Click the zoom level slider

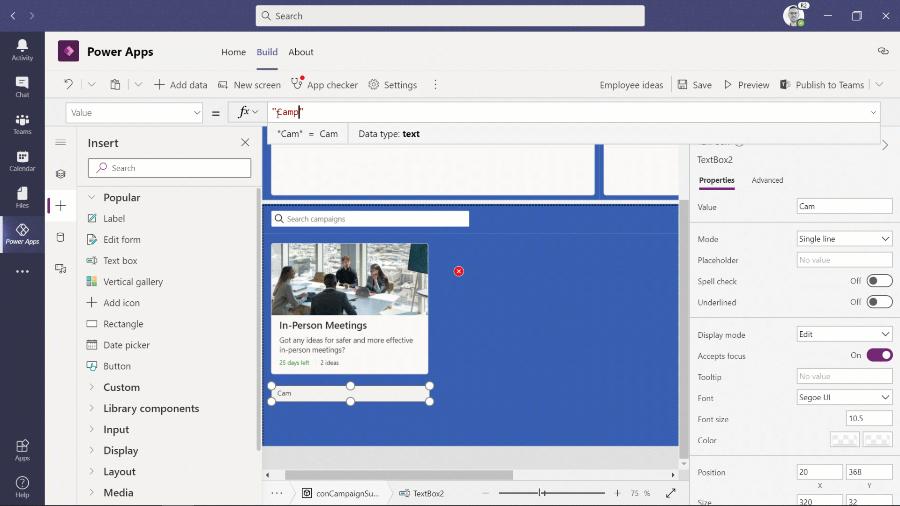tap(552, 493)
